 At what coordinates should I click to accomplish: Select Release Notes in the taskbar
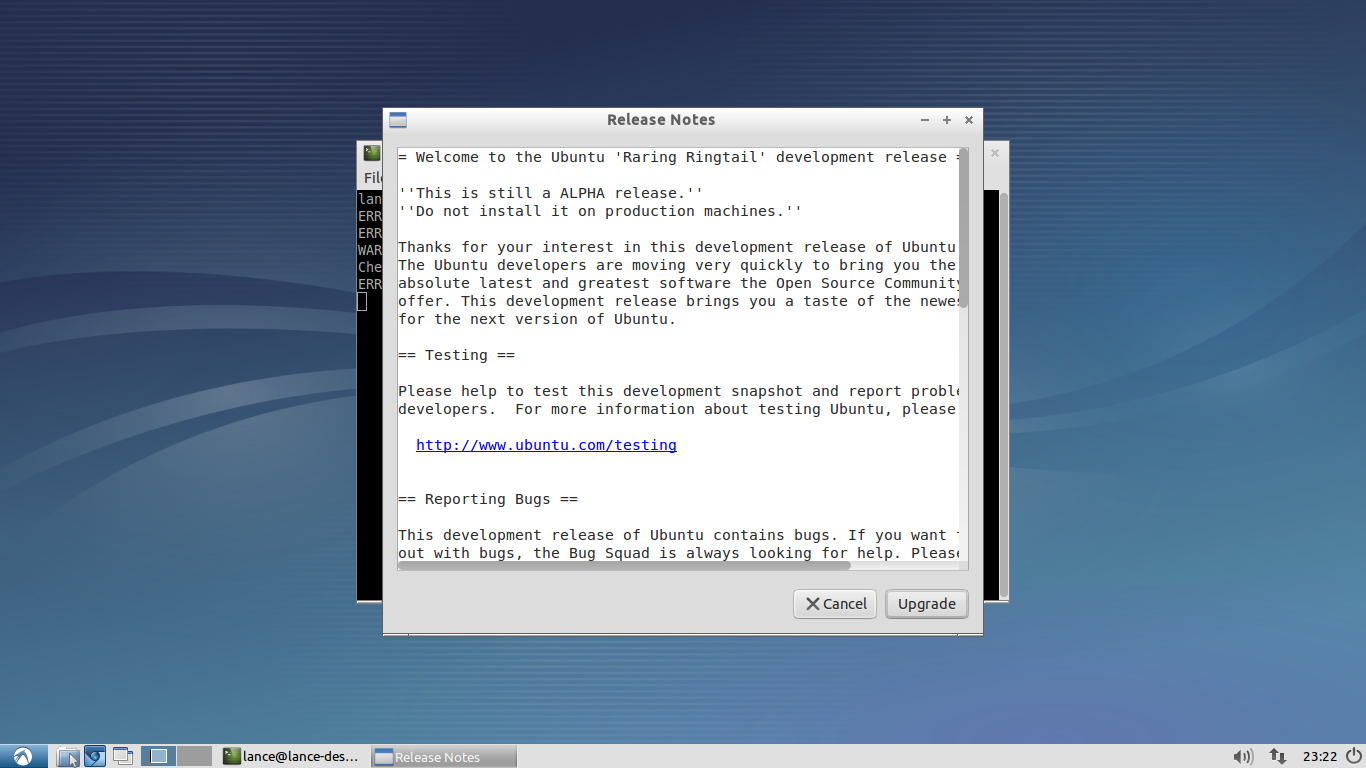[443, 757]
